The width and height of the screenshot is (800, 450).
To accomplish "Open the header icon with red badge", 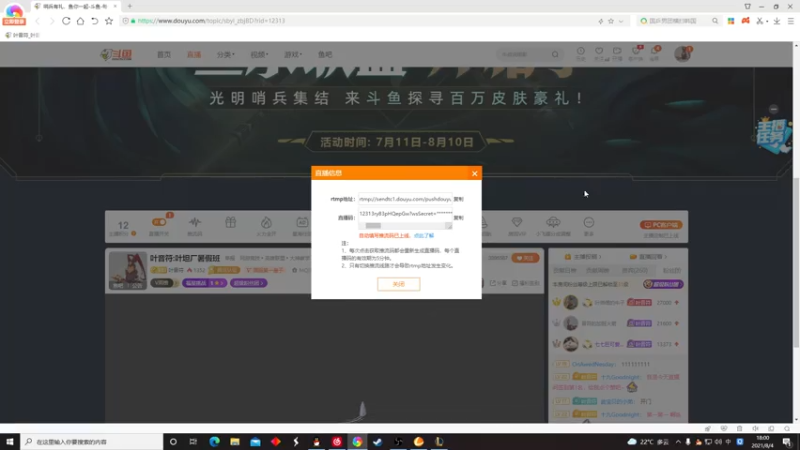I will click(x=636, y=53).
